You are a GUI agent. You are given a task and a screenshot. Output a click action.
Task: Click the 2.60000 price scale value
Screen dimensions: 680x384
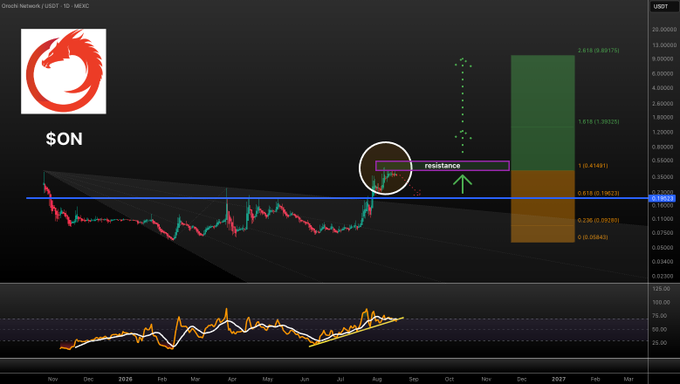click(x=664, y=104)
